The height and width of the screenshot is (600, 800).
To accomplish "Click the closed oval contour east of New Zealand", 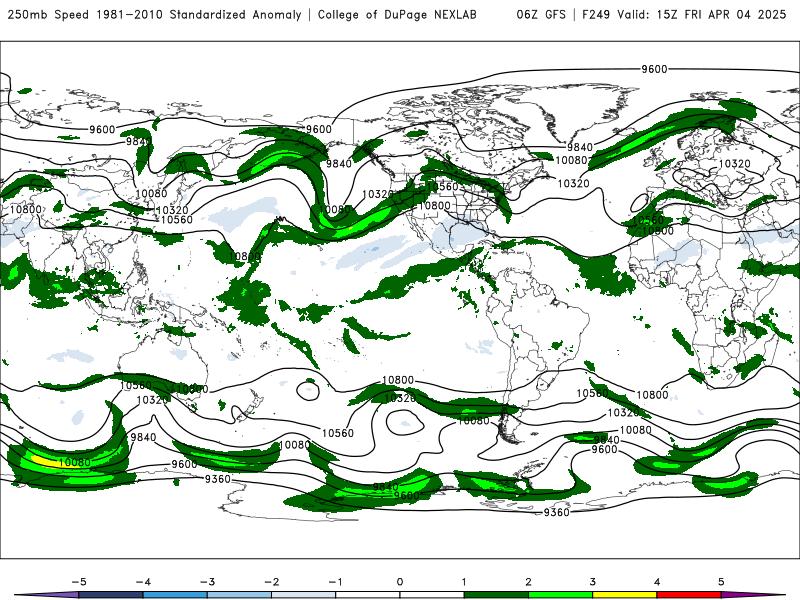I will tap(308, 391).
